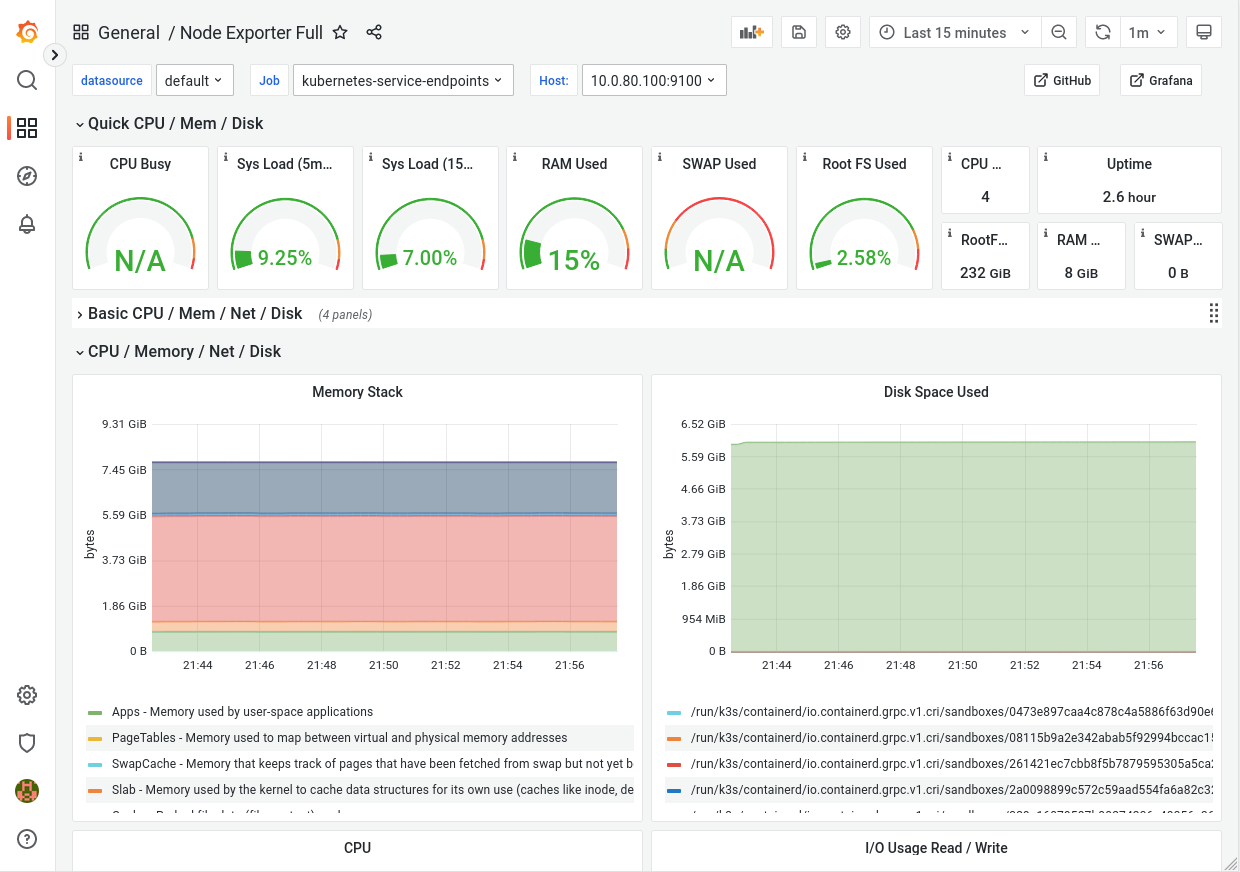Click the Node Exporter Full title
Image resolution: width=1240 pixels, height=872 pixels.
[x=251, y=32]
